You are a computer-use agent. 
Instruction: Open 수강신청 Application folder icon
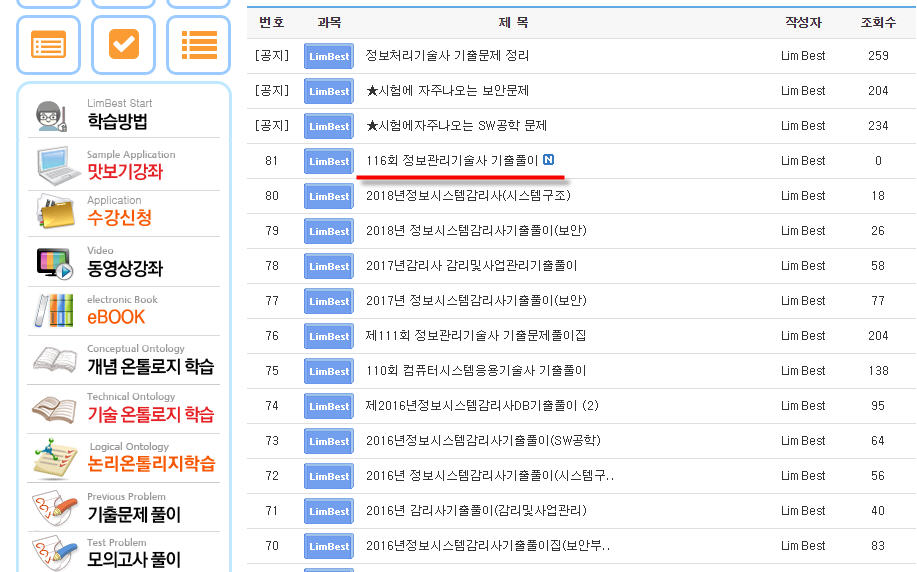pyautogui.click(x=56, y=211)
